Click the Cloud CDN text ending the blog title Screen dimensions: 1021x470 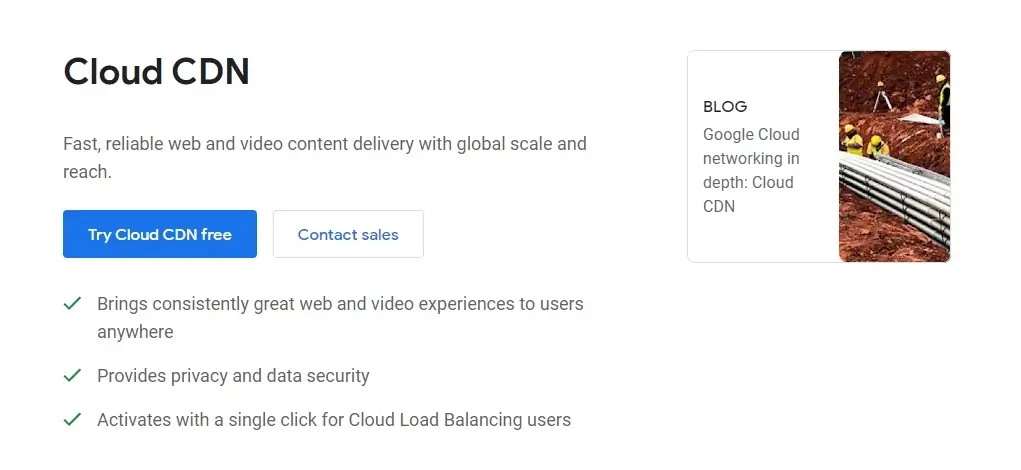pos(748,194)
